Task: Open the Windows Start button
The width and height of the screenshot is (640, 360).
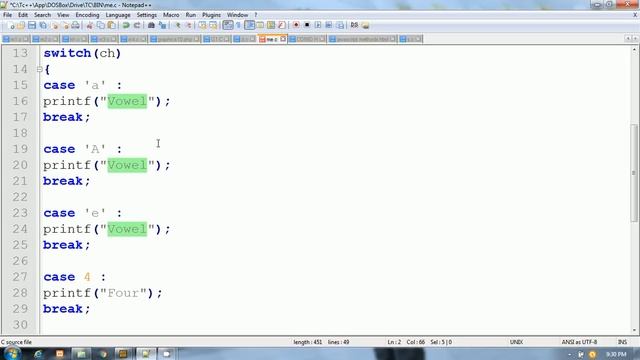Action: (x=12, y=353)
